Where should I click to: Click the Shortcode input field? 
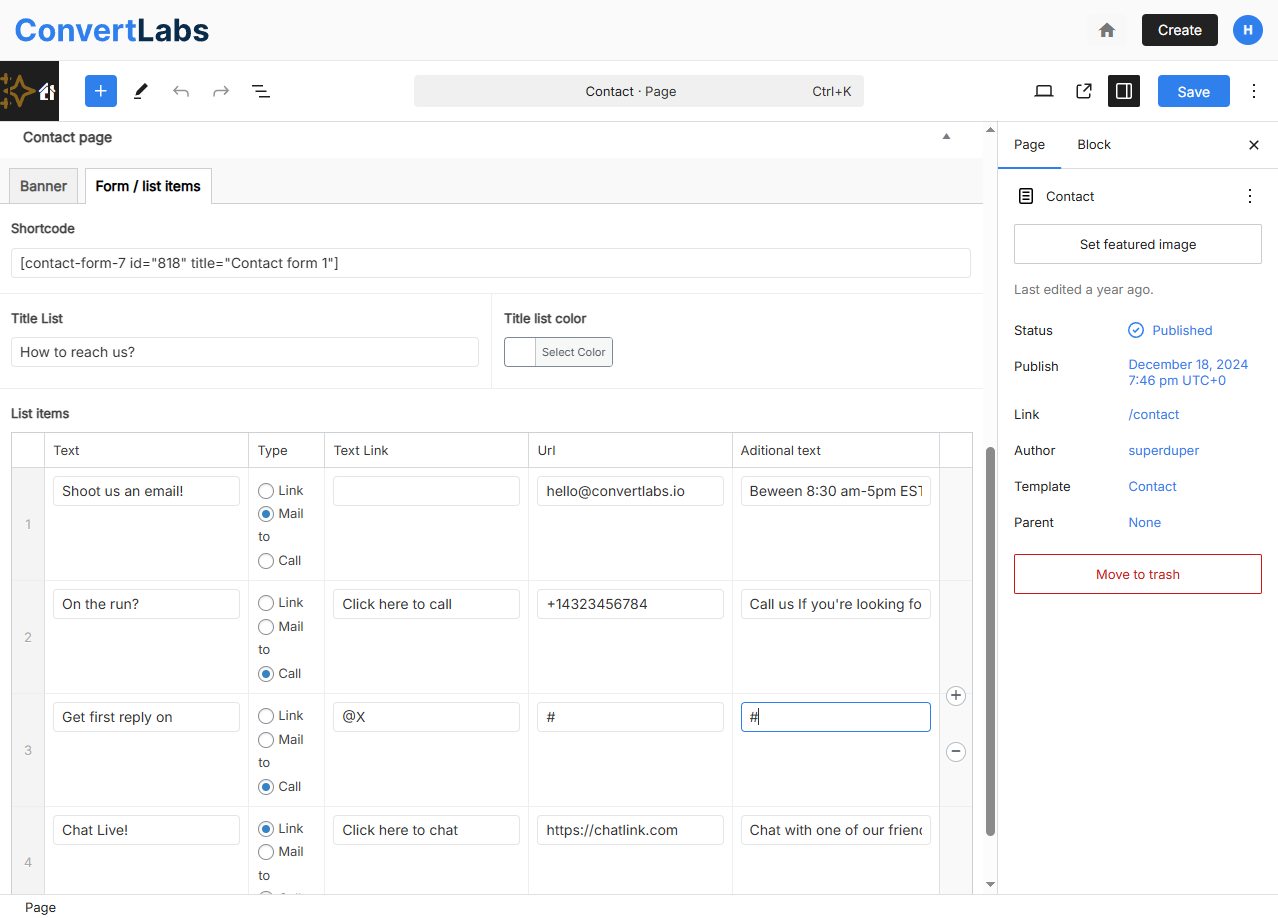click(490, 263)
